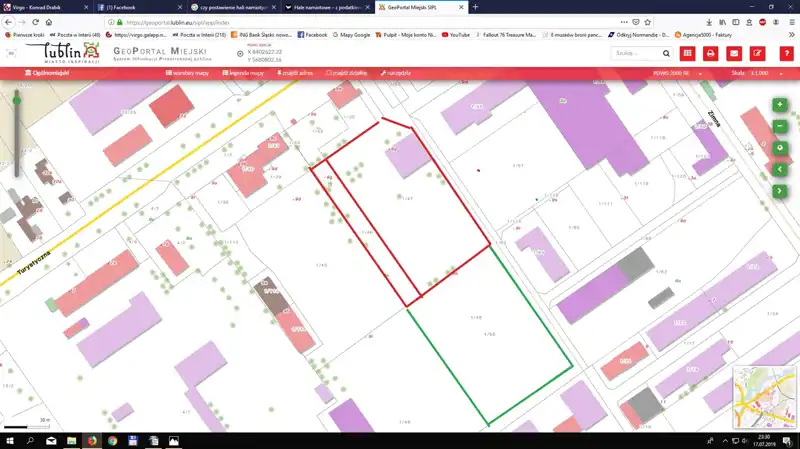Switch to the Hale namiotowe tab
The width and height of the screenshot is (800, 449).
tap(327, 7)
